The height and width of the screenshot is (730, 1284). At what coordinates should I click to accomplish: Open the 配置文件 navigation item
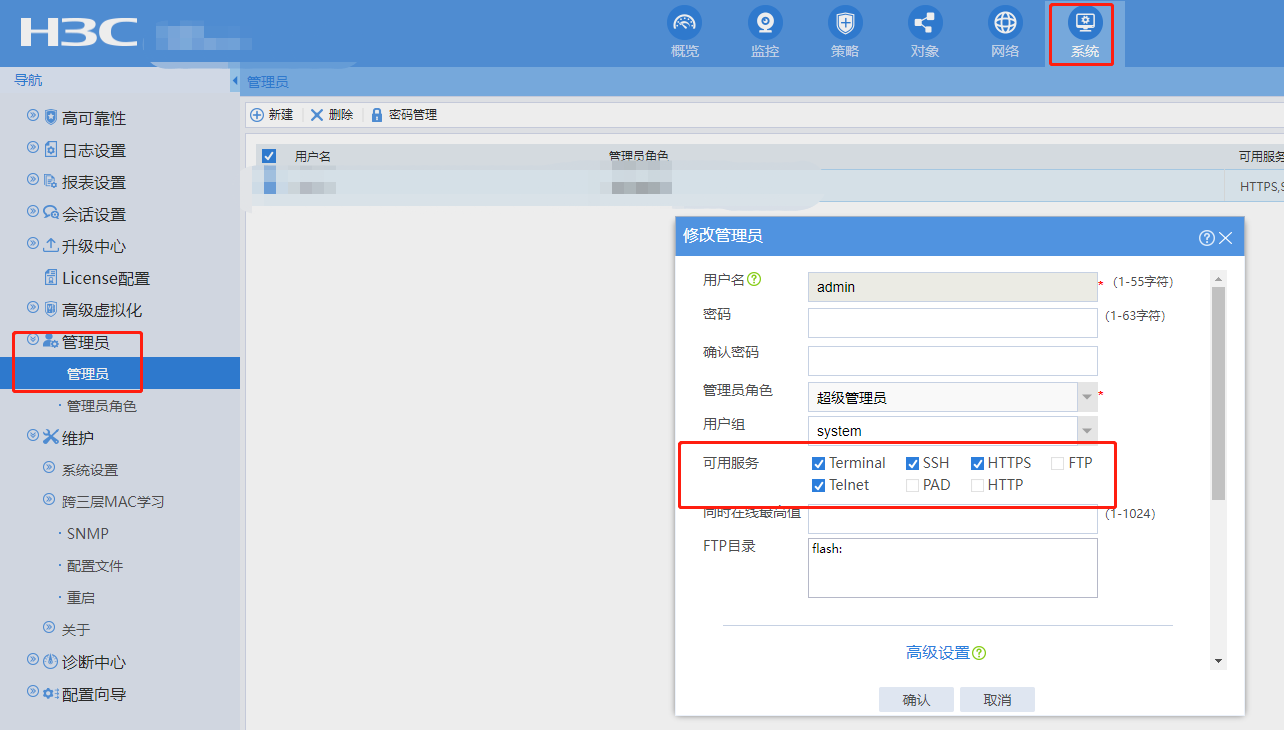95,566
